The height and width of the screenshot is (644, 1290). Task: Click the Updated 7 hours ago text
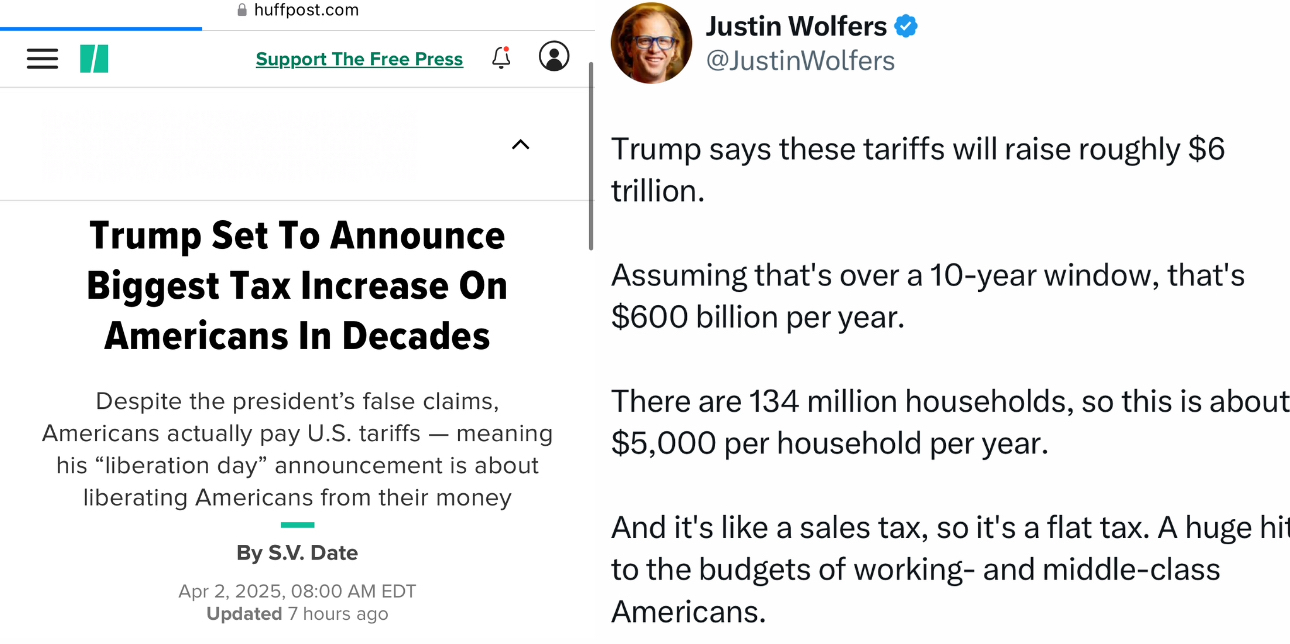tap(297, 614)
